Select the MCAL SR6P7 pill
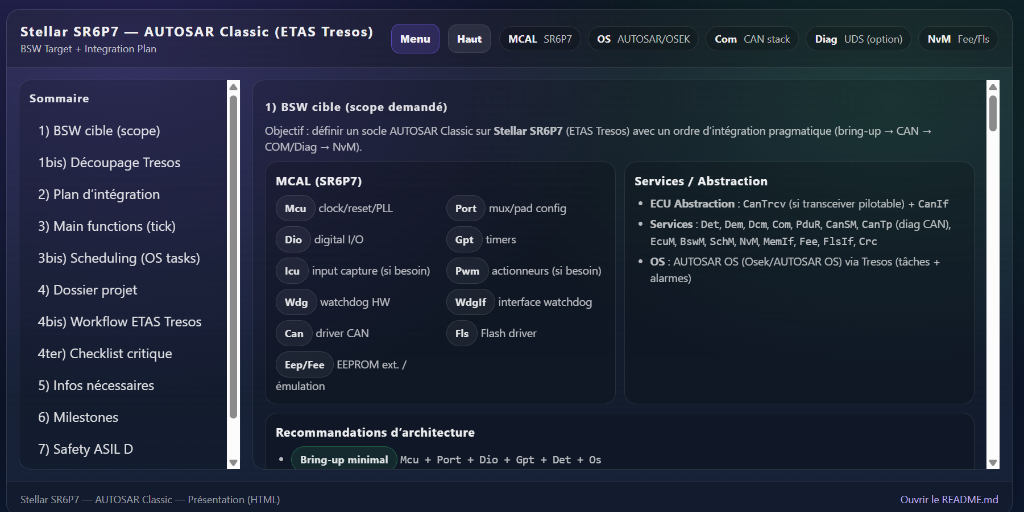 click(x=540, y=39)
